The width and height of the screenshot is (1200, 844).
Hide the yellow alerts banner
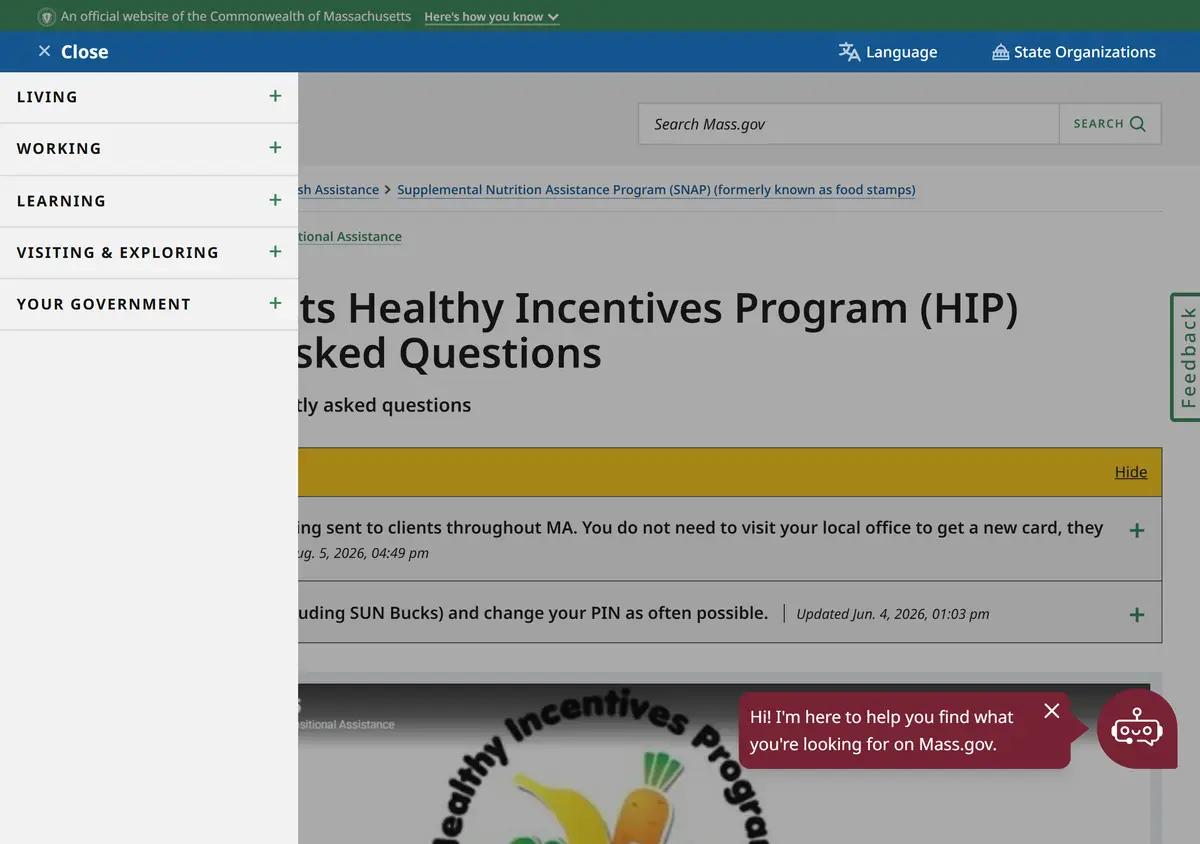click(1131, 472)
